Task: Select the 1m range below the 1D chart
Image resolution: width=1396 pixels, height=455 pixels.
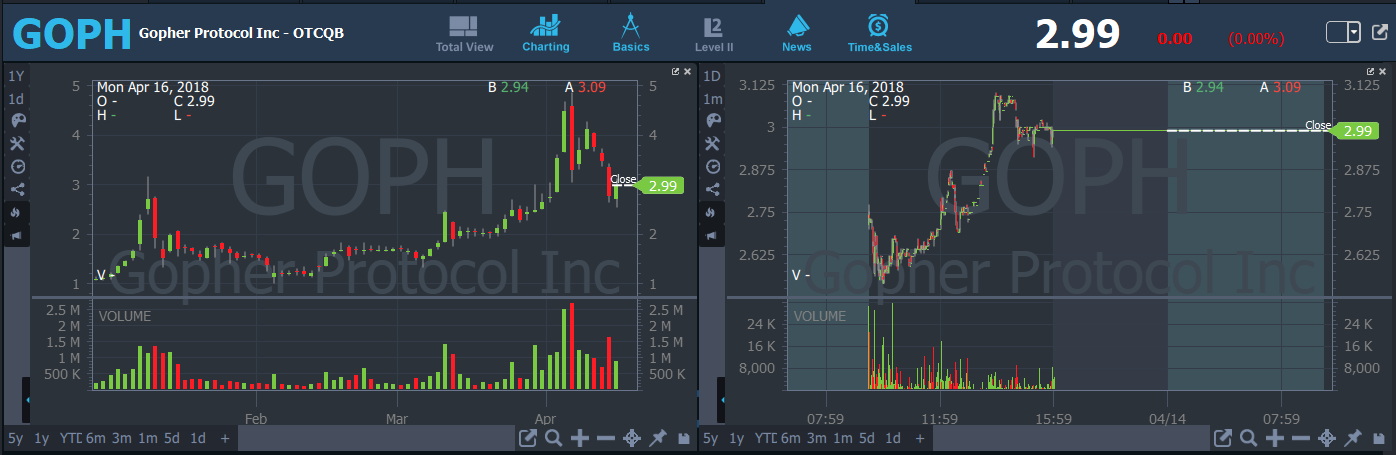Action: pyautogui.click(x=843, y=438)
